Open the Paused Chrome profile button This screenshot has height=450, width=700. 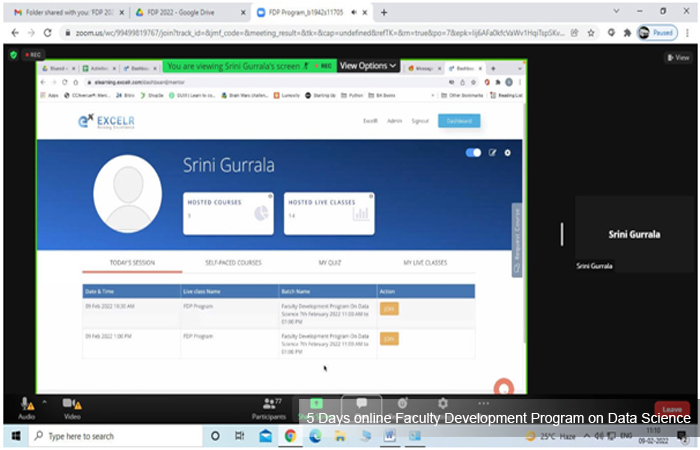tap(657, 33)
